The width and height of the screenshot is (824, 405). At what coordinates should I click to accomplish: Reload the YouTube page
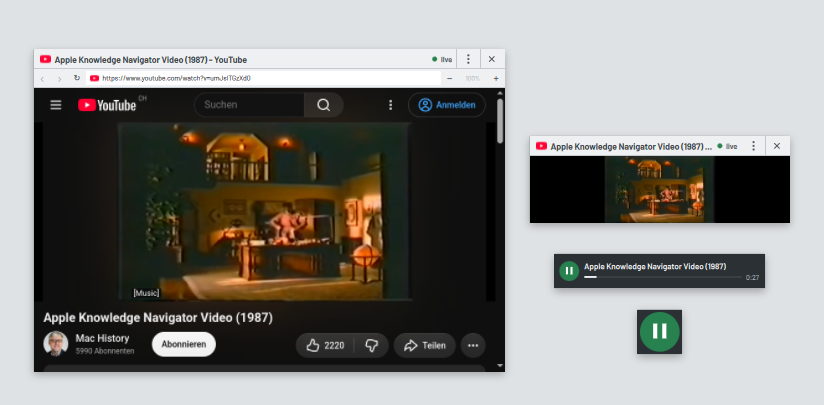coord(77,78)
